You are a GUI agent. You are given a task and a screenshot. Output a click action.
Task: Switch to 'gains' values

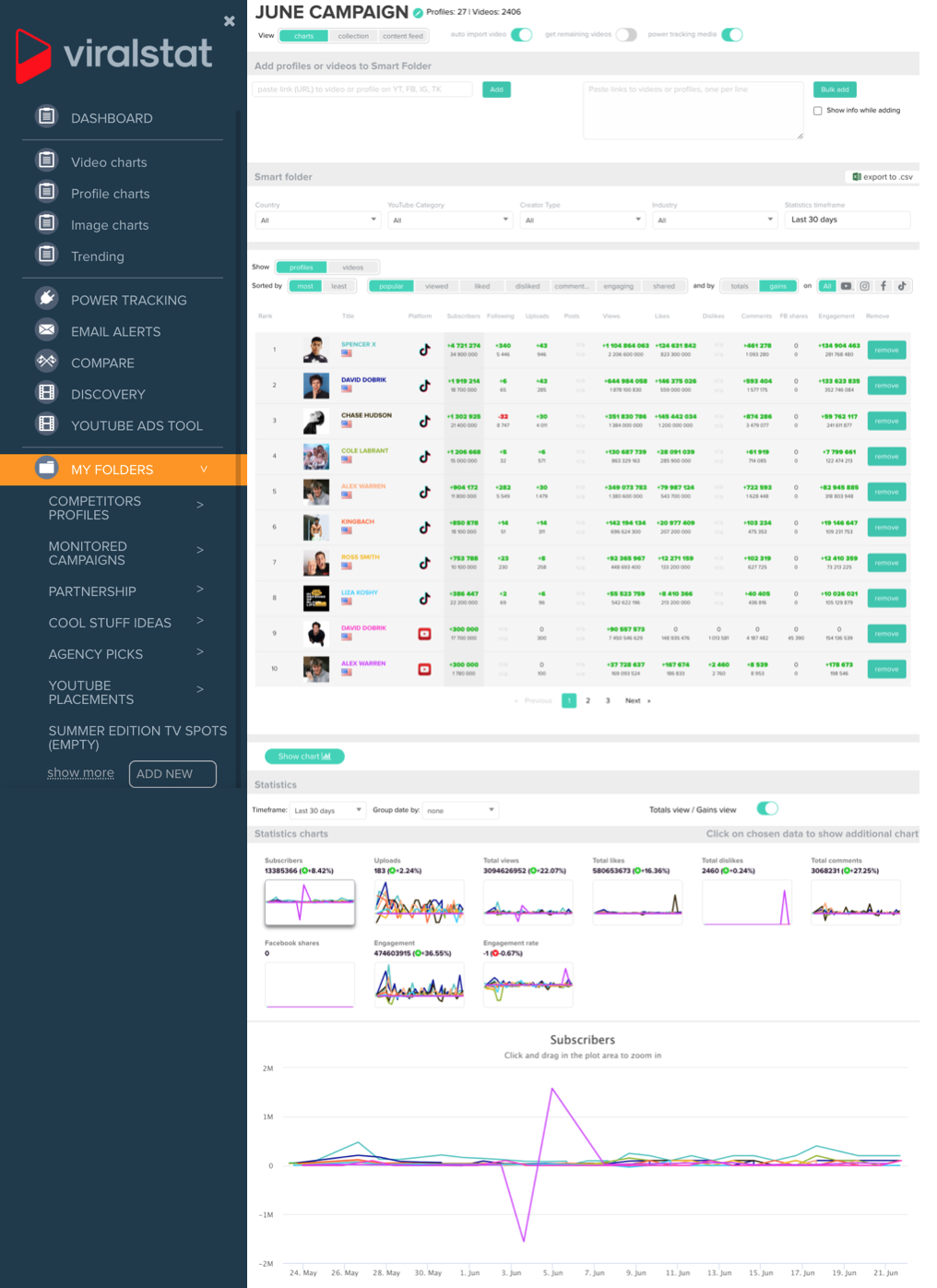point(778,286)
